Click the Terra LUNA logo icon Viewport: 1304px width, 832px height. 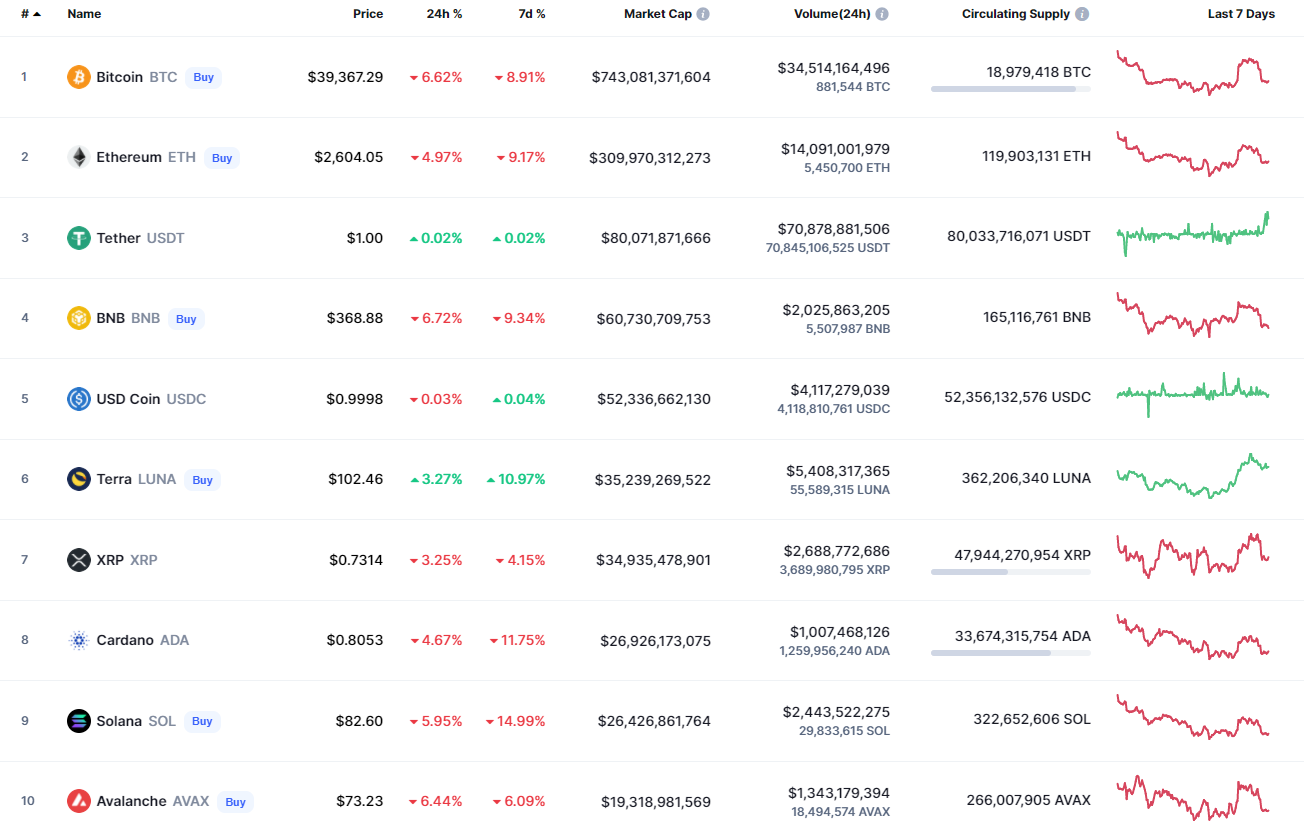pyautogui.click(x=79, y=479)
